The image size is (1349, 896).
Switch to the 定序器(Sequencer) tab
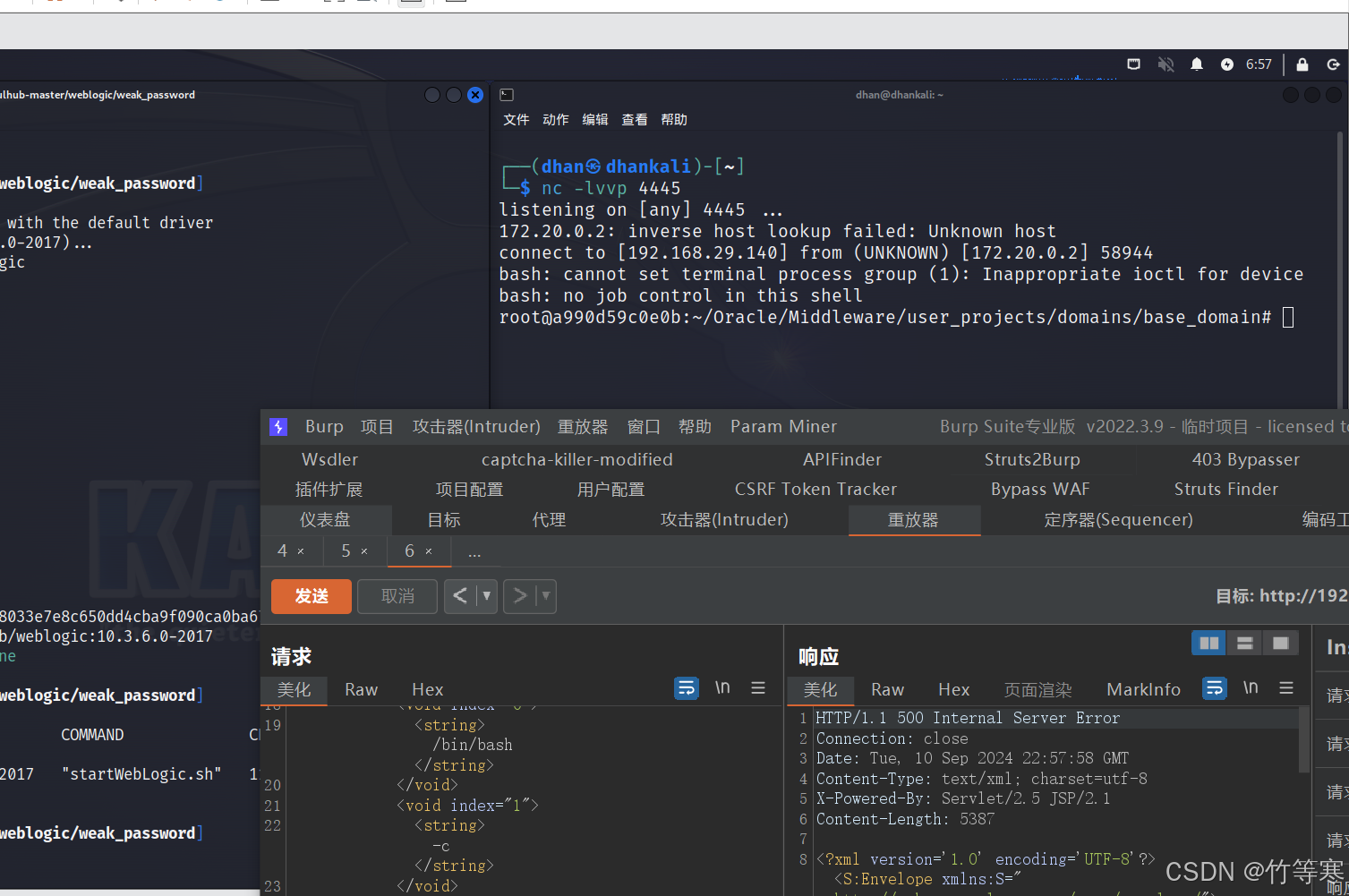[1119, 520]
